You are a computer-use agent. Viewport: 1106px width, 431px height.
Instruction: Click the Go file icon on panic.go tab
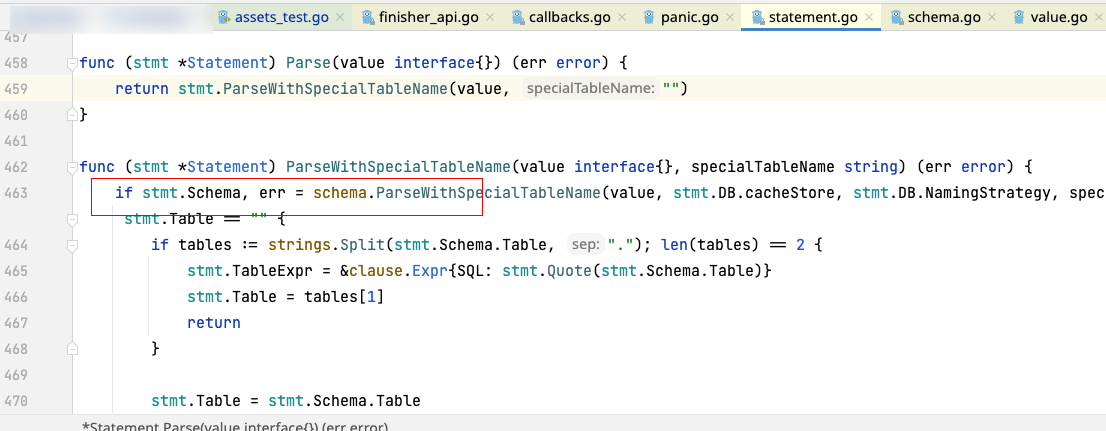click(x=651, y=18)
